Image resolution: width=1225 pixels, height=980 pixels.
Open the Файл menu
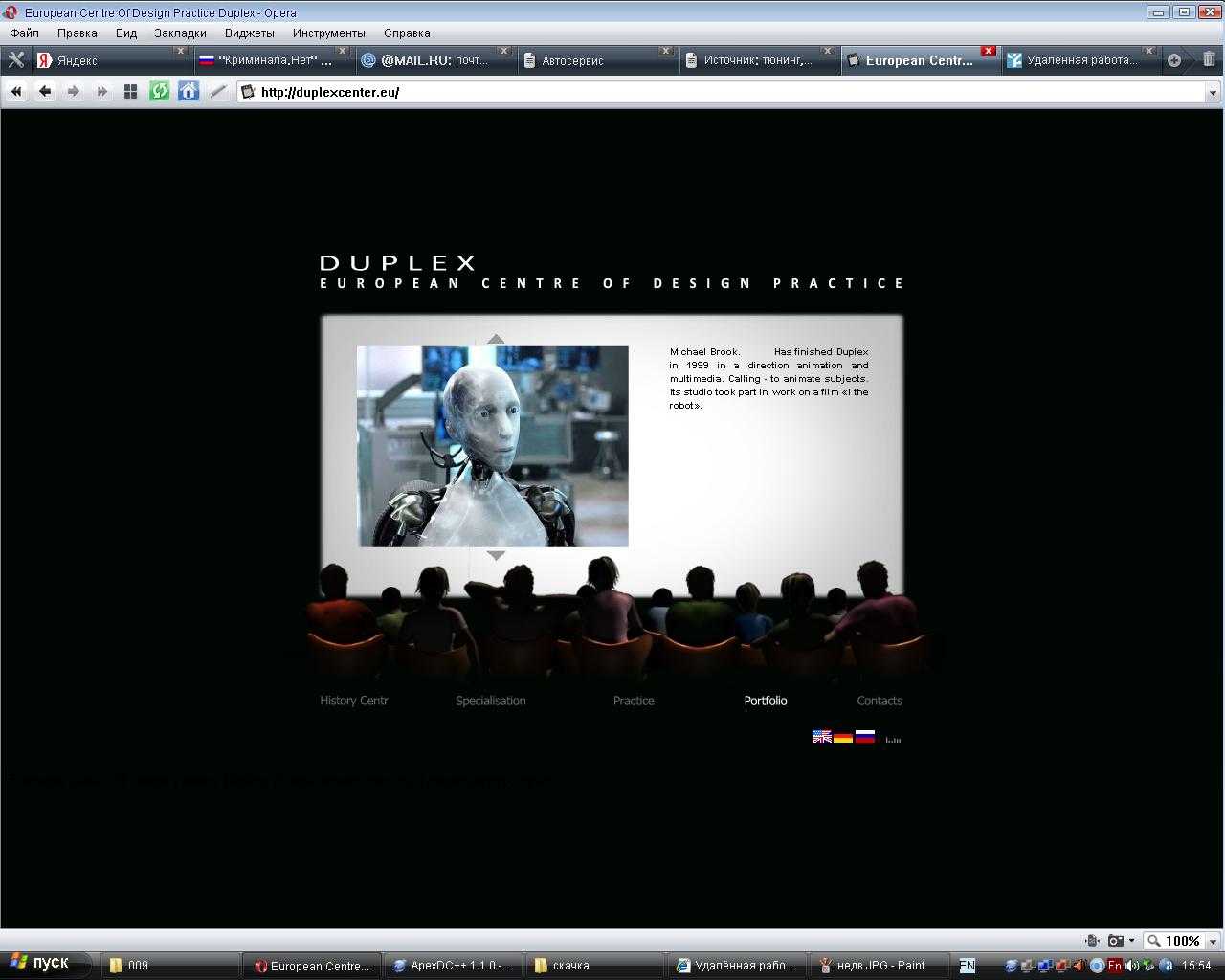[25, 33]
